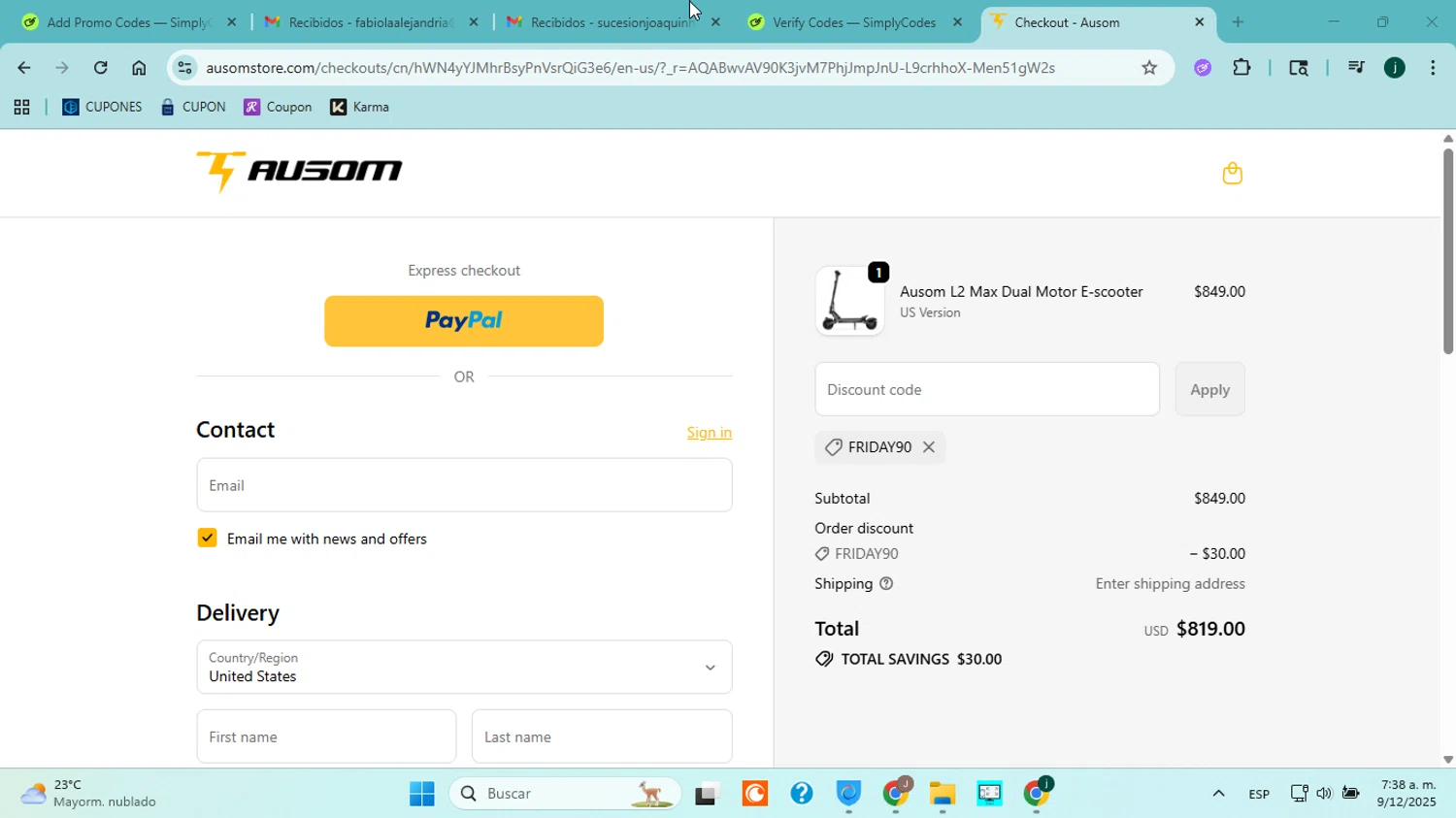1456x818 pixels.
Task: Uncheck Email me with news and offers
Action: pyautogui.click(x=207, y=539)
